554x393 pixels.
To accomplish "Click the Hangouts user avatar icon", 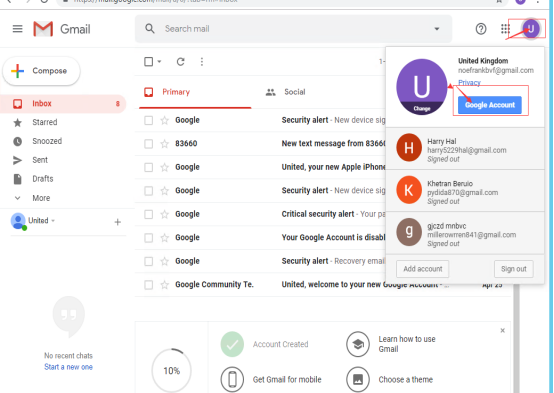I will [18, 221].
